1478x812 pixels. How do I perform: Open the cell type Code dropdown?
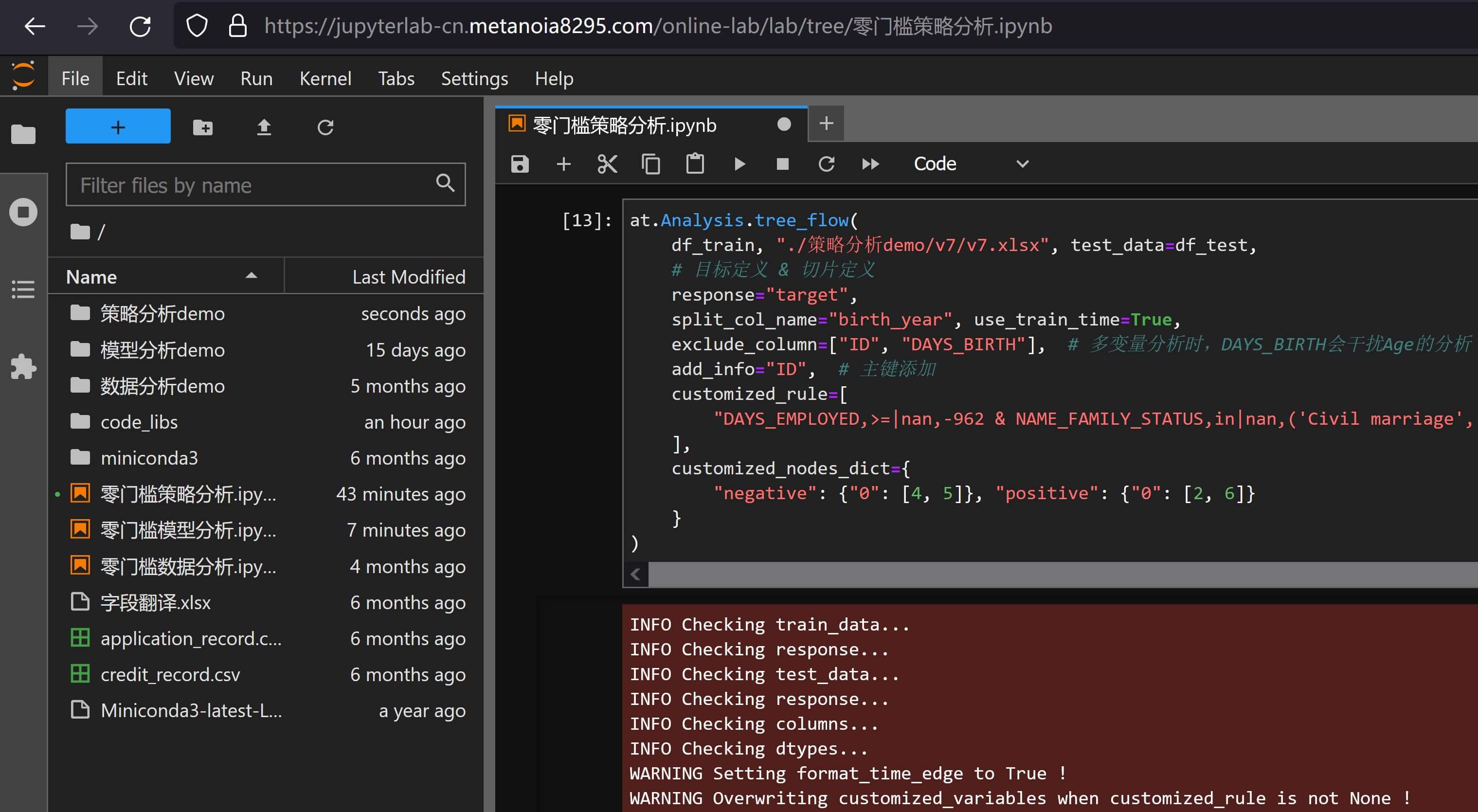tap(970, 164)
